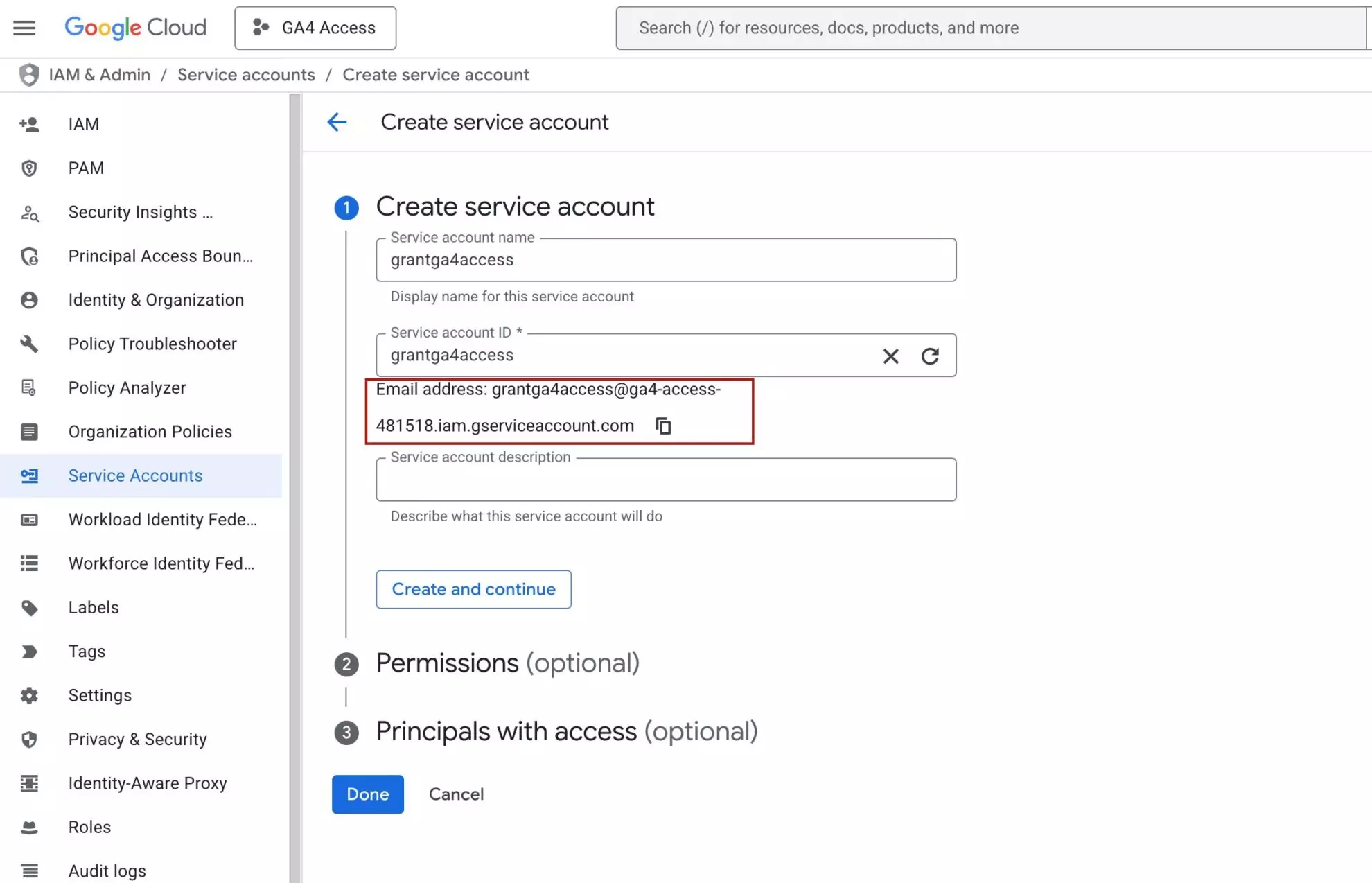Open Settings from the sidebar
Screen dimensions: 1372x883
[x=99, y=694]
